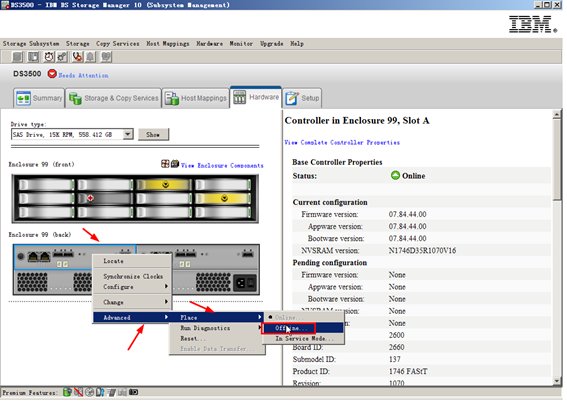Click the premium feature icon with blue arrow

pyautogui.click(x=100, y=392)
